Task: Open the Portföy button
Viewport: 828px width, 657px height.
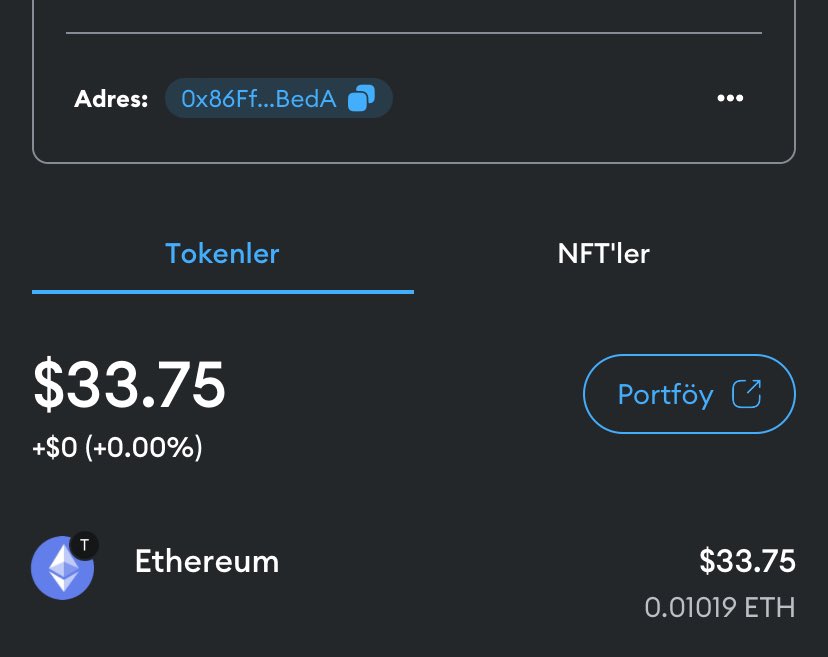Action: coord(689,394)
